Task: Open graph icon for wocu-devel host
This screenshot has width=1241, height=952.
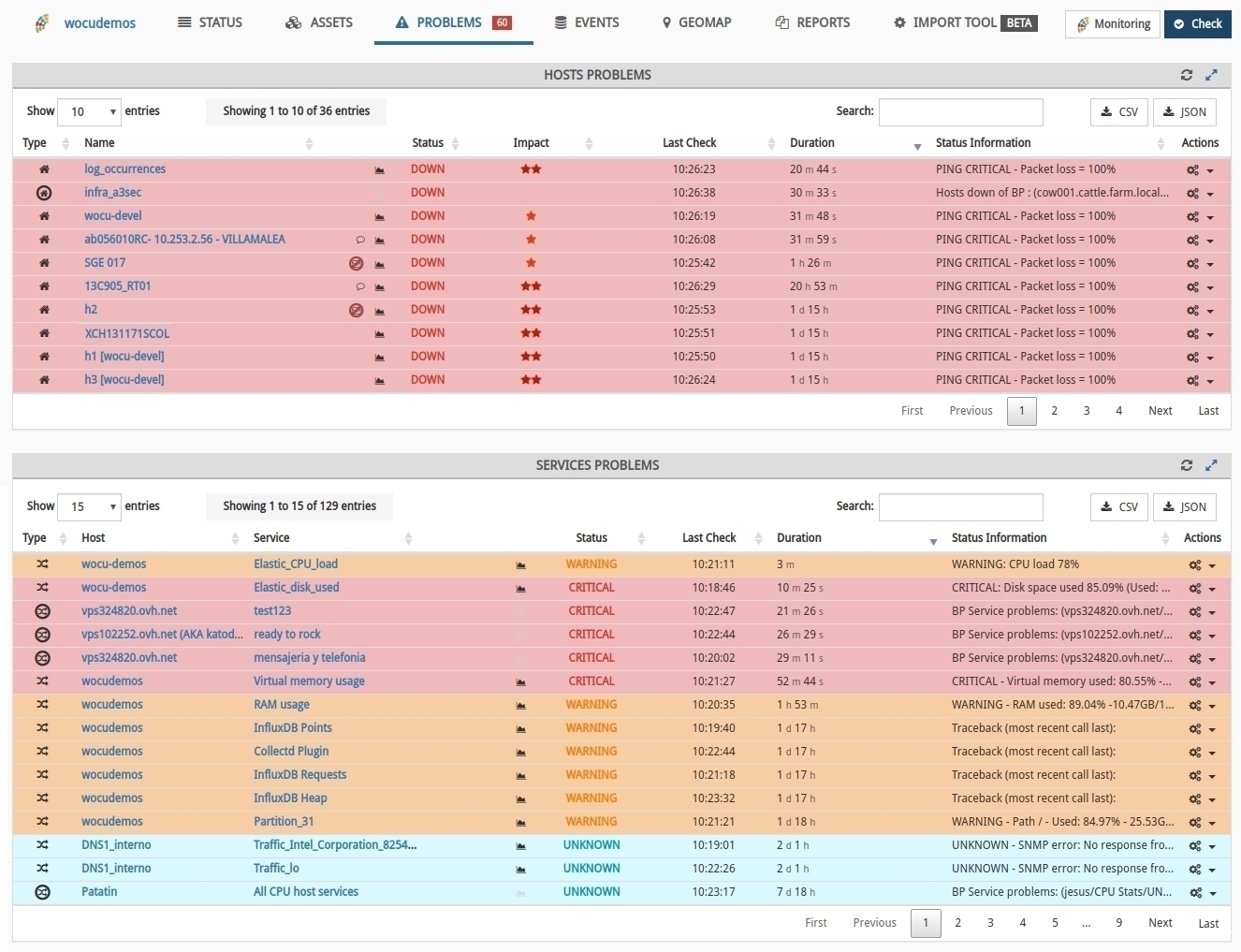Action: [380, 217]
